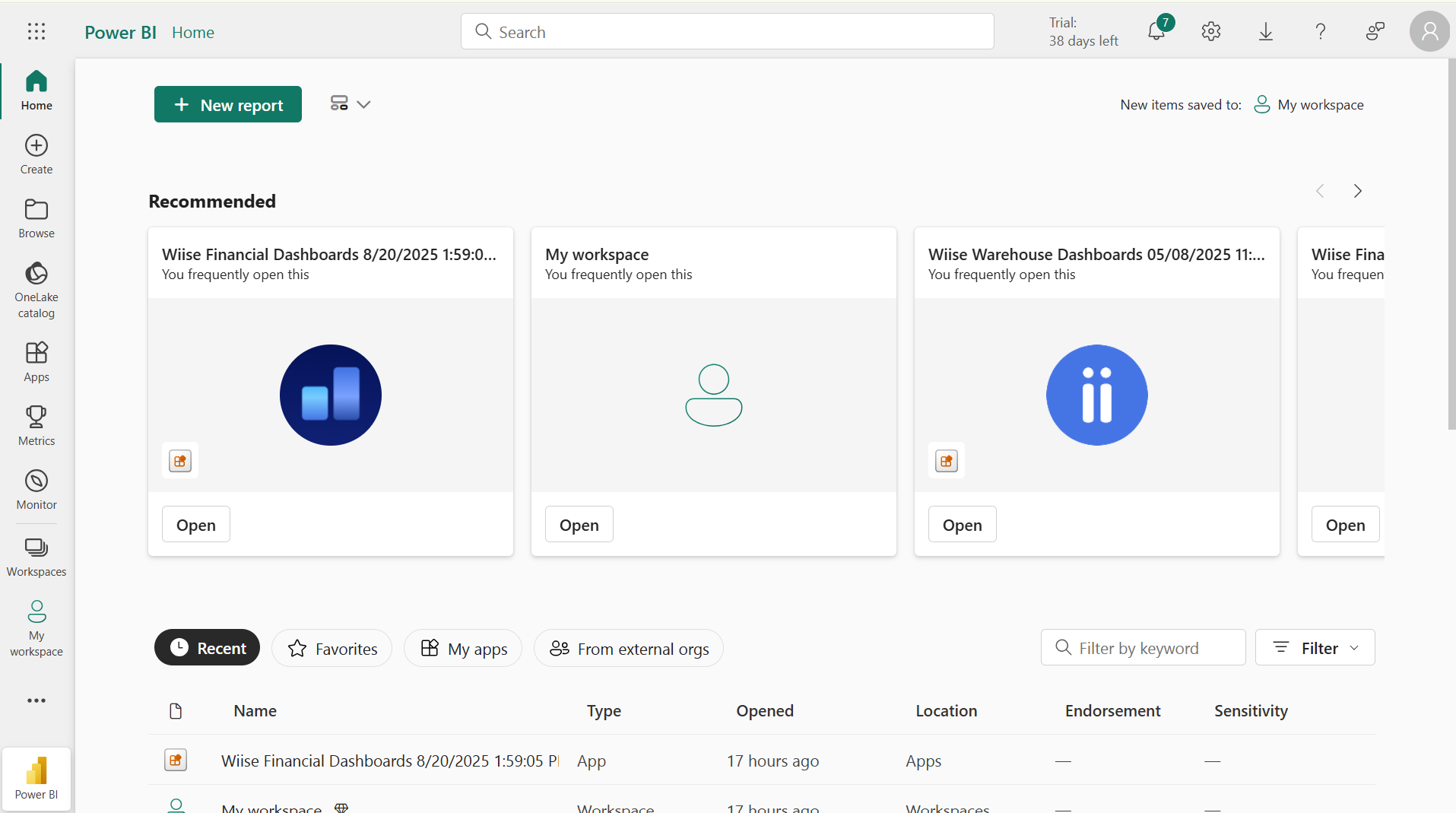Click New report button
This screenshot has width=1456, height=813.
228,104
